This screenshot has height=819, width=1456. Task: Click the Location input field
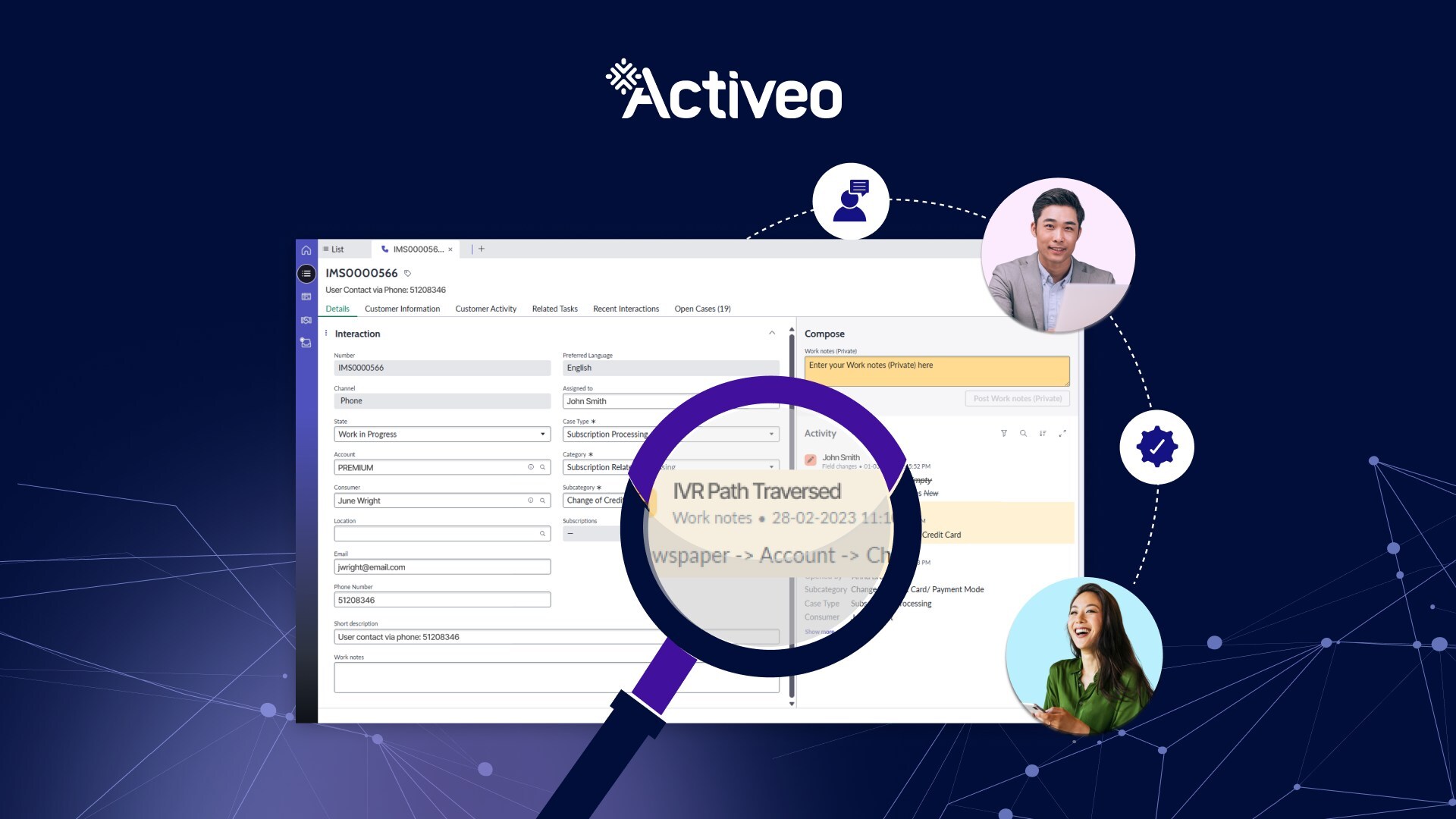(x=442, y=534)
